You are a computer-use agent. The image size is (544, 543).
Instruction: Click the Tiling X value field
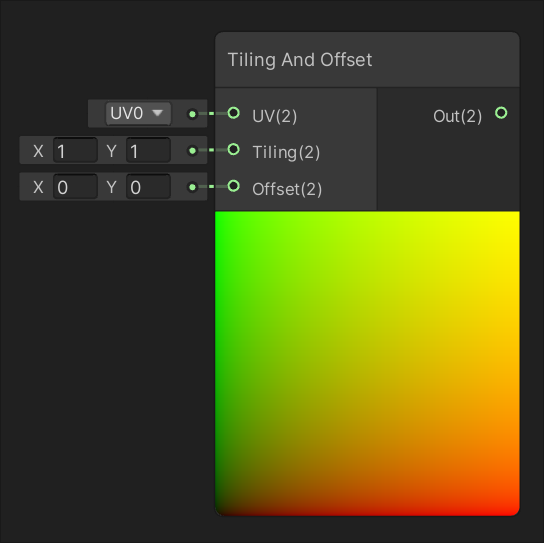click(75, 150)
